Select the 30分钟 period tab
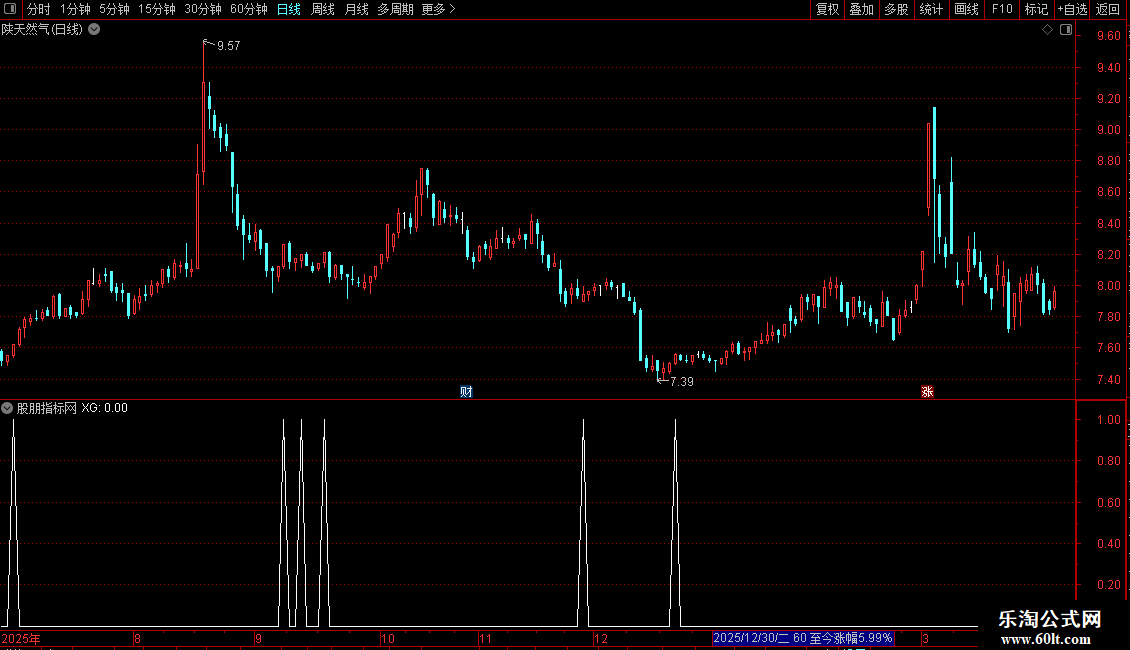This screenshot has width=1130, height=650. (203, 9)
